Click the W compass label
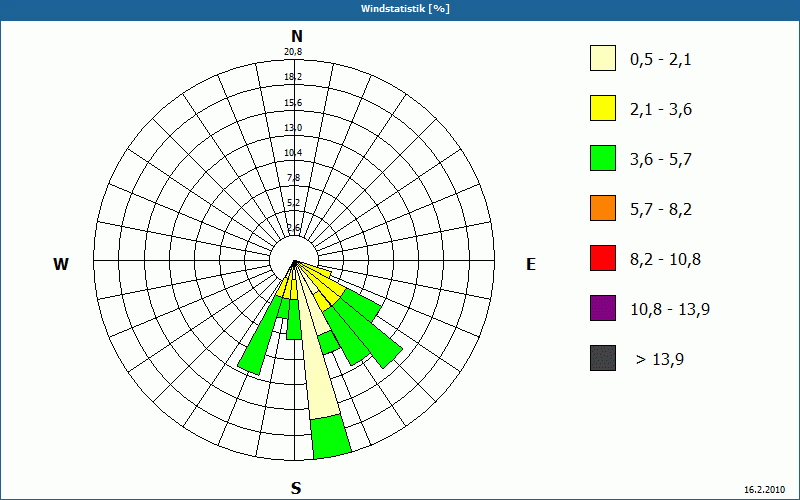Image resolution: width=800 pixels, height=500 pixels. click(x=61, y=264)
